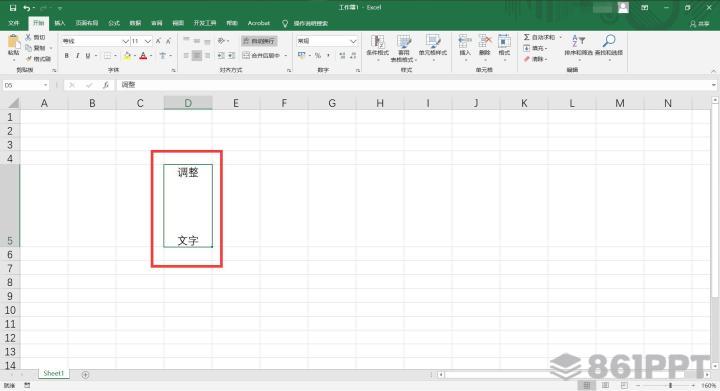The image size is (720, 391).
Task: Click the text orientation icon
Action: [x=221, y=41]
